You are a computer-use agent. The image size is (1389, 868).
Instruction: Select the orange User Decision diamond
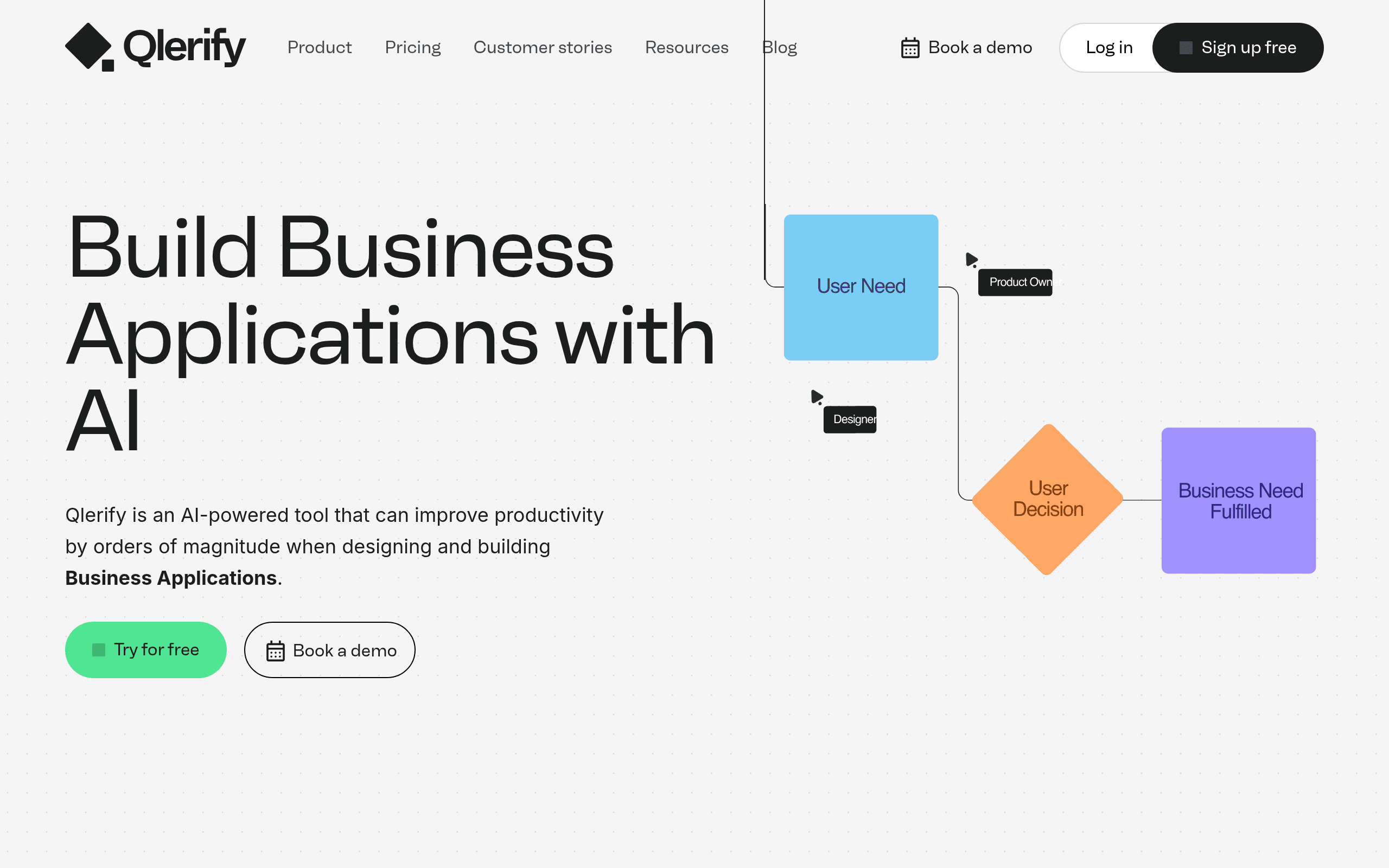1048,500
